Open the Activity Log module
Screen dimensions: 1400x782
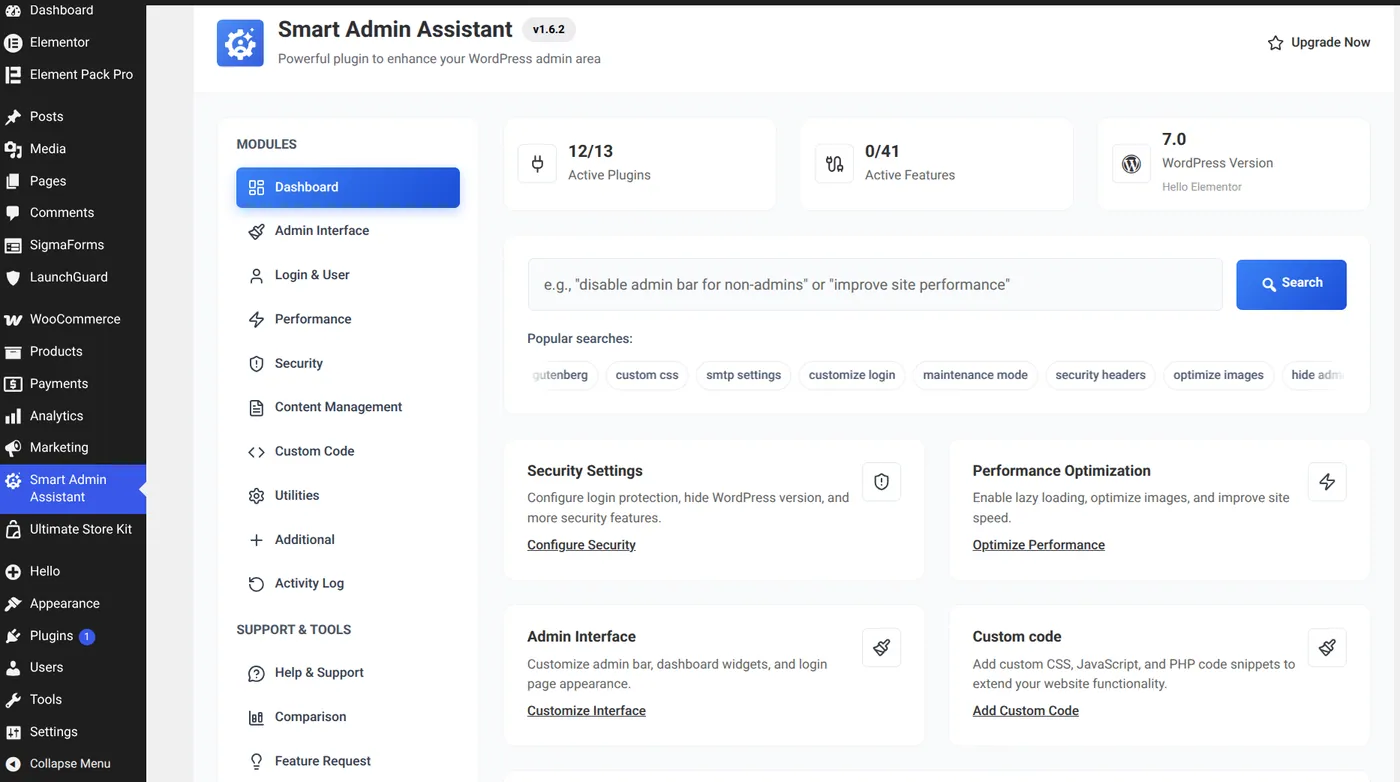tap(348, 583)
